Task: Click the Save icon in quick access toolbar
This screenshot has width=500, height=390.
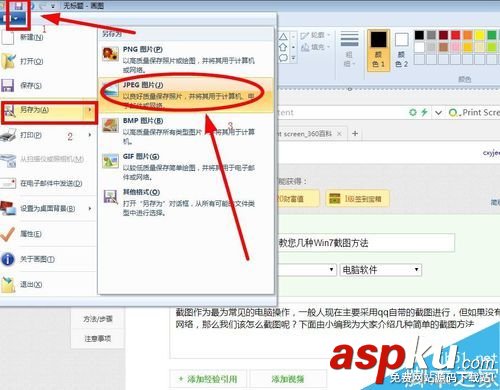Action: tap(19, 6)
